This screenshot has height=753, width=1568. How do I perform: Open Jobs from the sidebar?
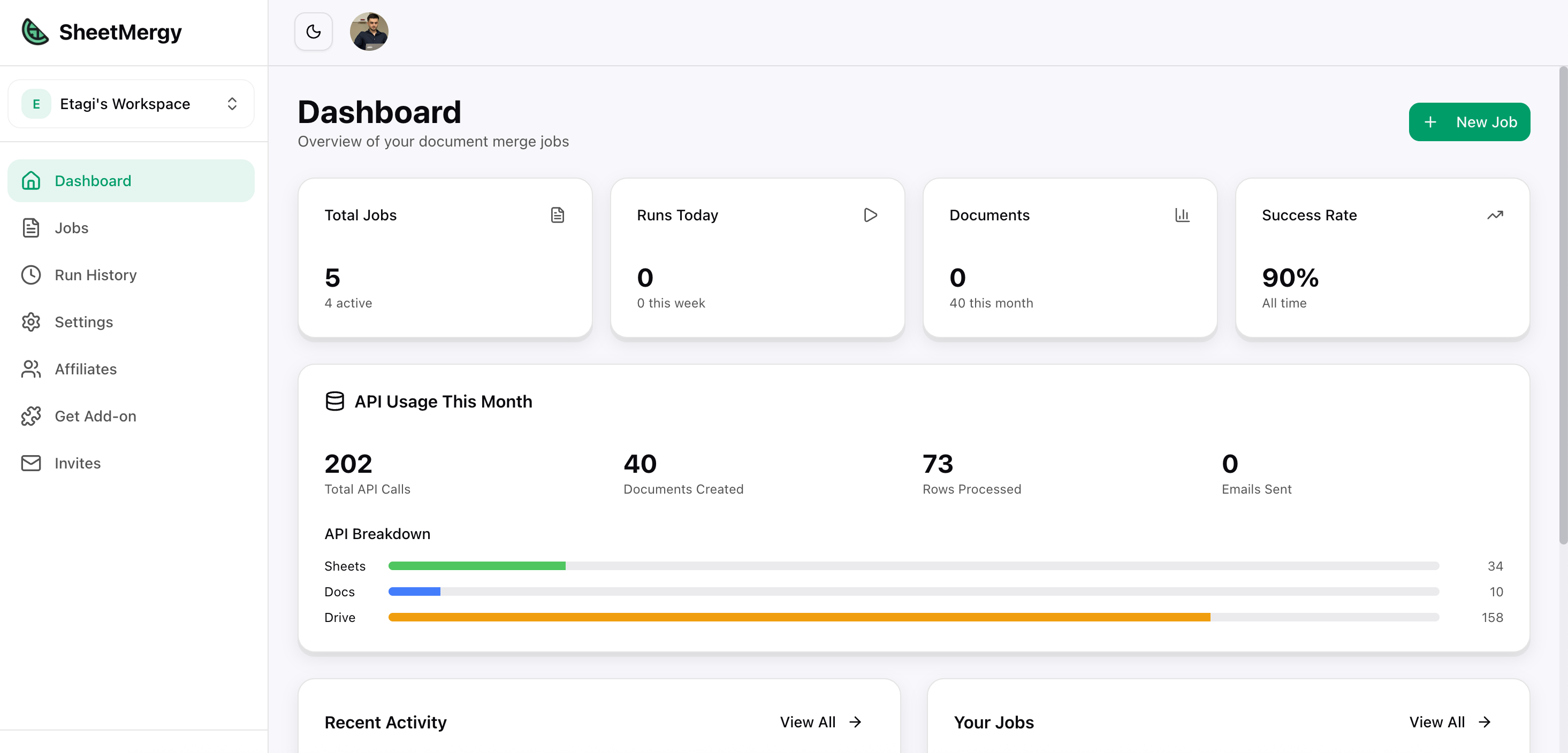tap(71, 228)
